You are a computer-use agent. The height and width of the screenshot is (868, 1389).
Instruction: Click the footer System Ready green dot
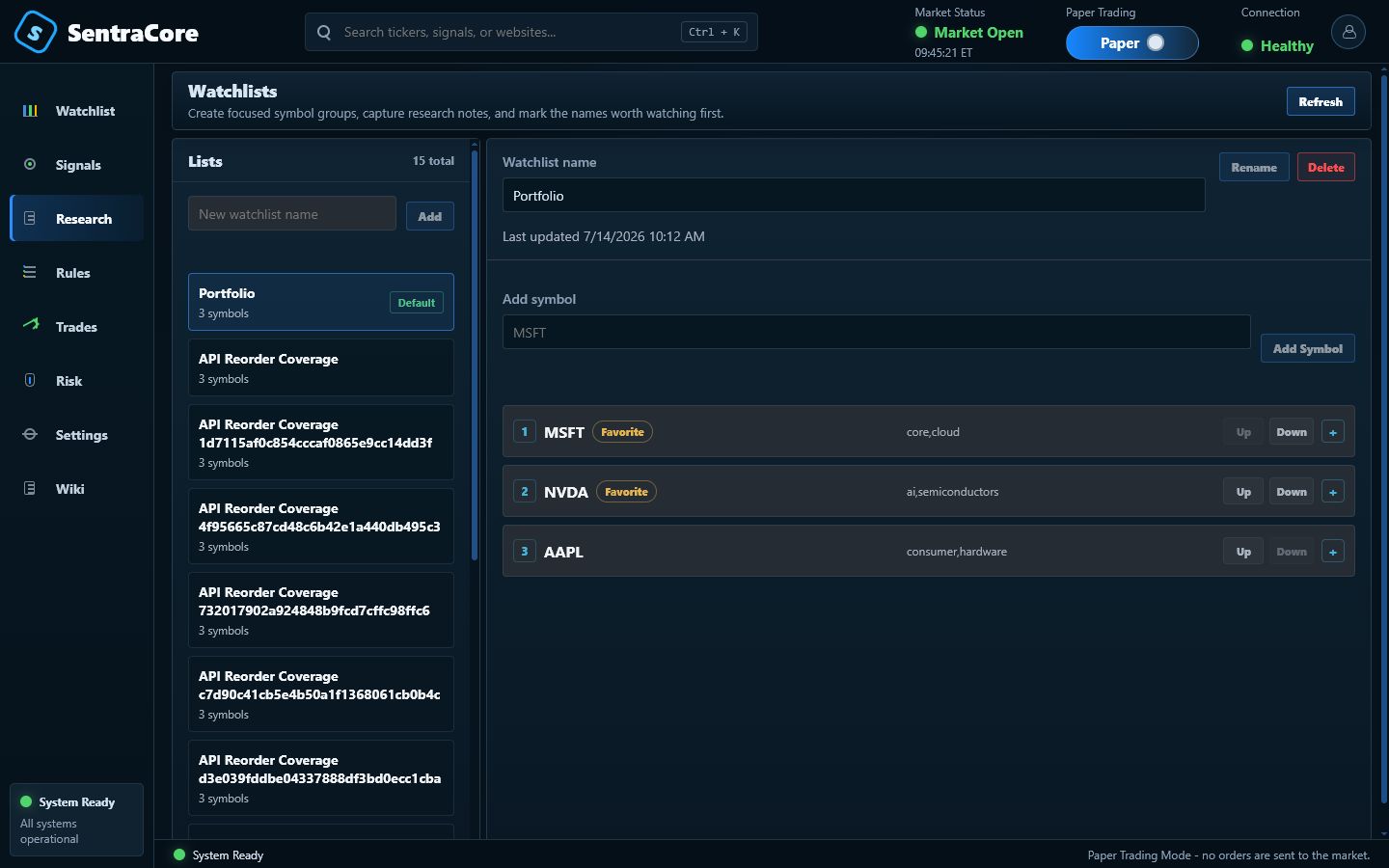pyautogui.click(x=178, y=854)
